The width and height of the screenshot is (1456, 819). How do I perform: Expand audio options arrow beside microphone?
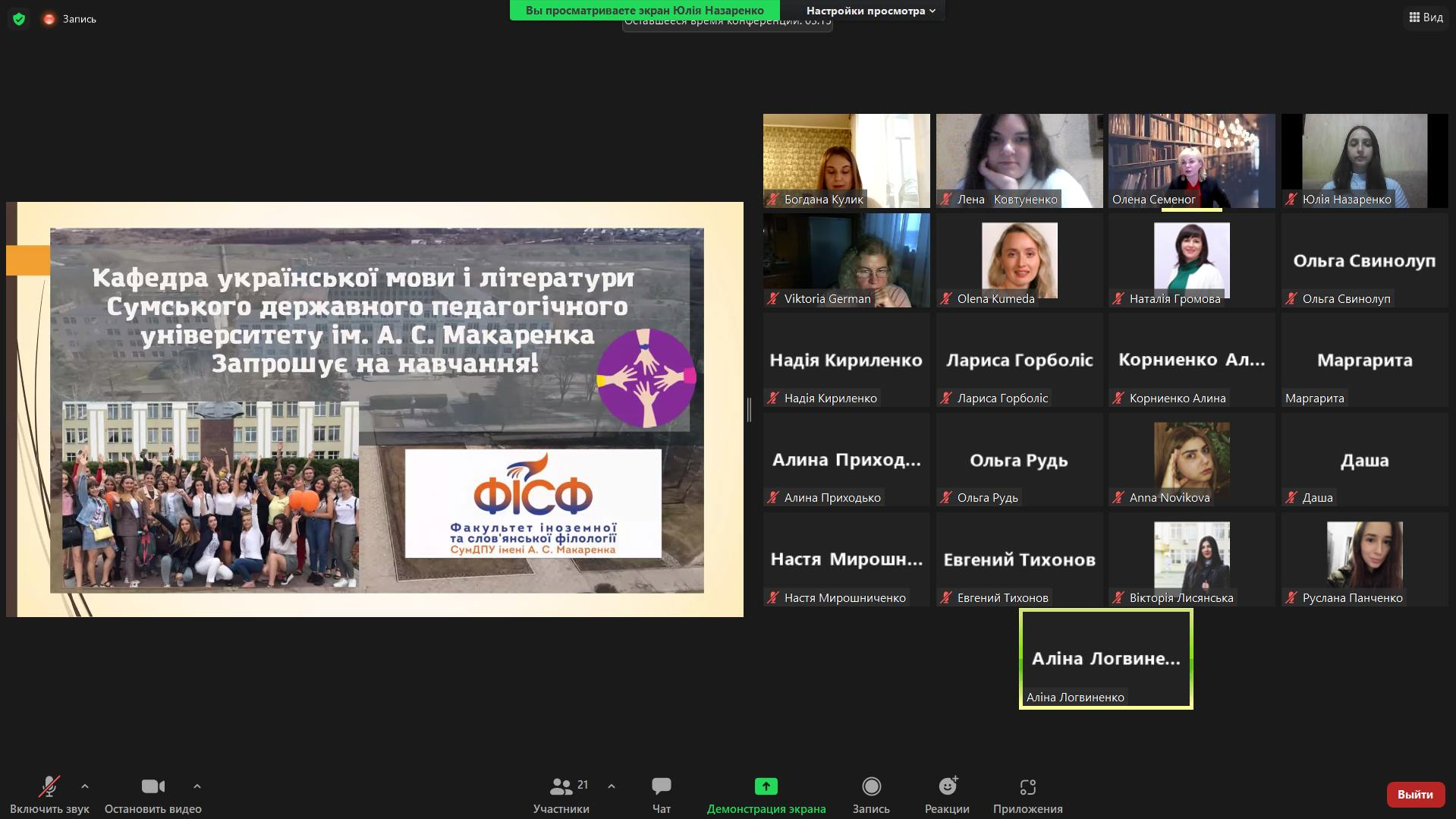click(85, 786)
